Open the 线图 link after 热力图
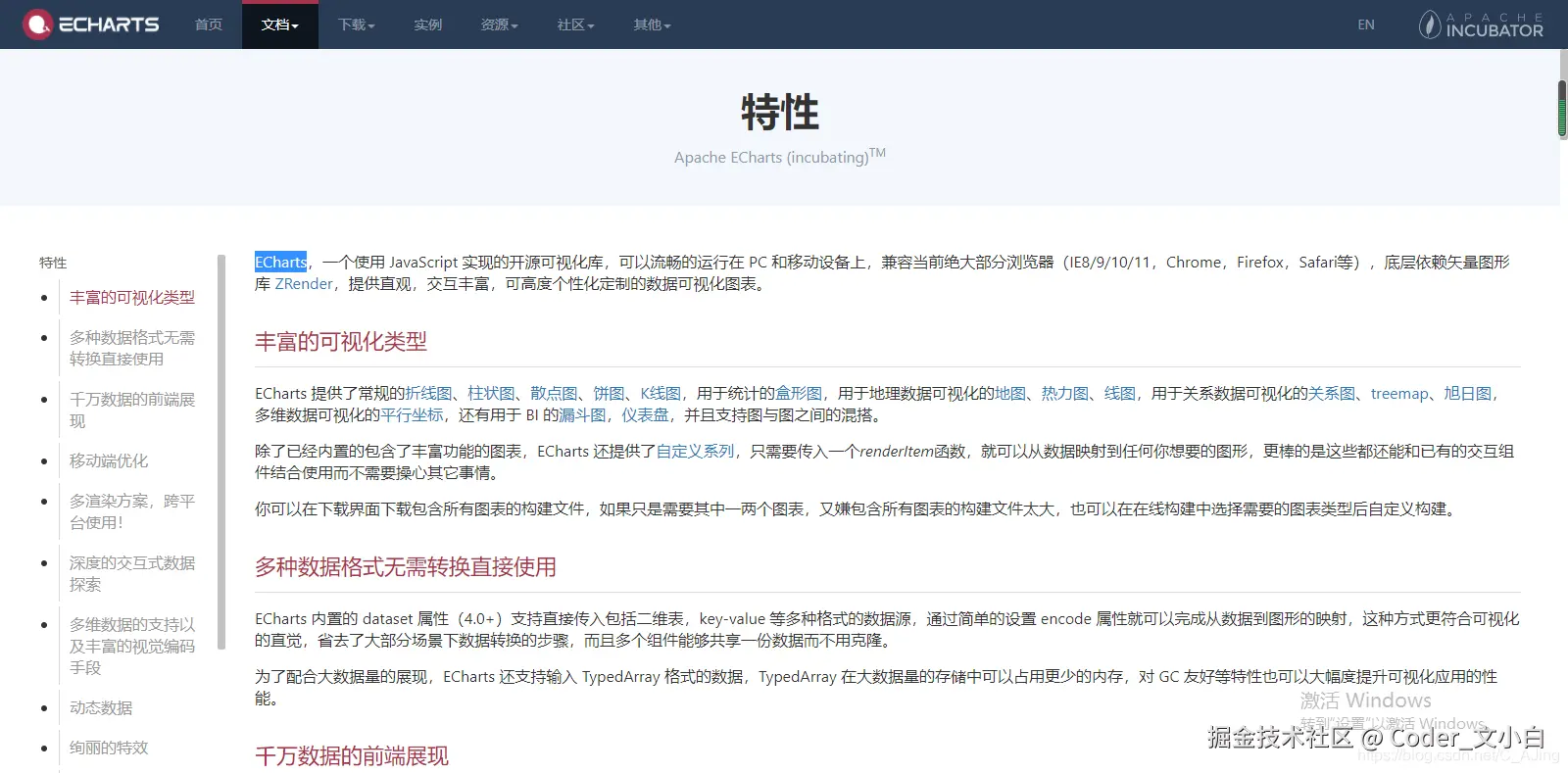The height and width of the screenshot is (773, 1568). [1120, 393]
